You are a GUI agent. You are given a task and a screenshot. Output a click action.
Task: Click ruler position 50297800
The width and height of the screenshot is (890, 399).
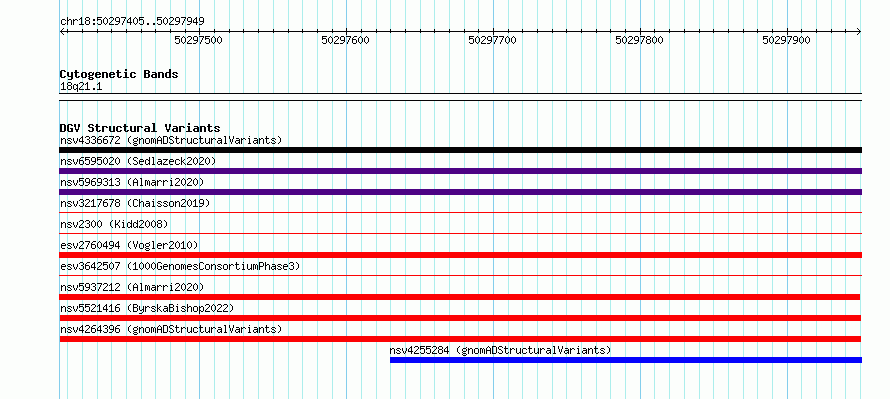(x=640, y=40)
